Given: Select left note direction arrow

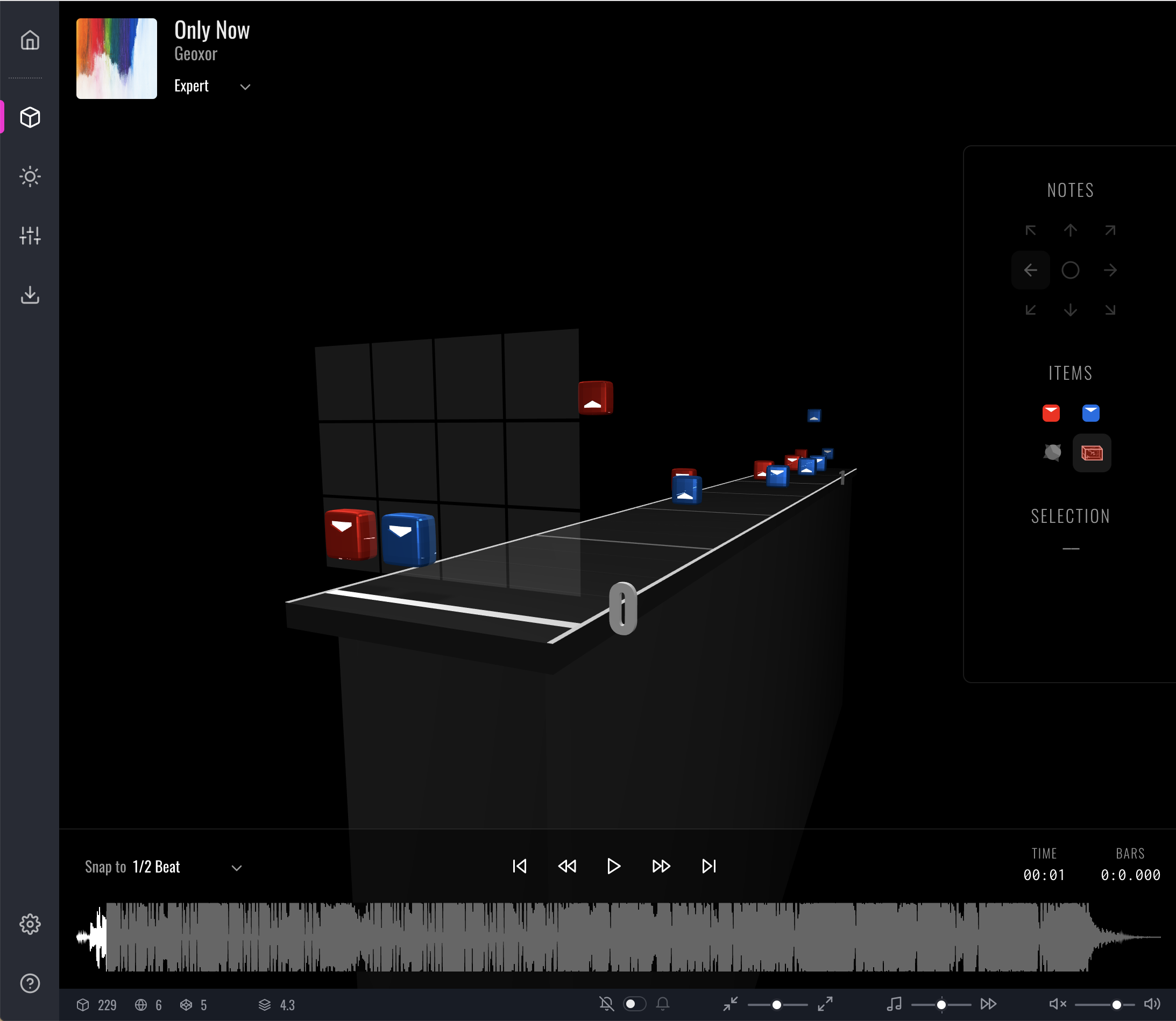Looking at the screenshot, I should [x=1031, y=270].
